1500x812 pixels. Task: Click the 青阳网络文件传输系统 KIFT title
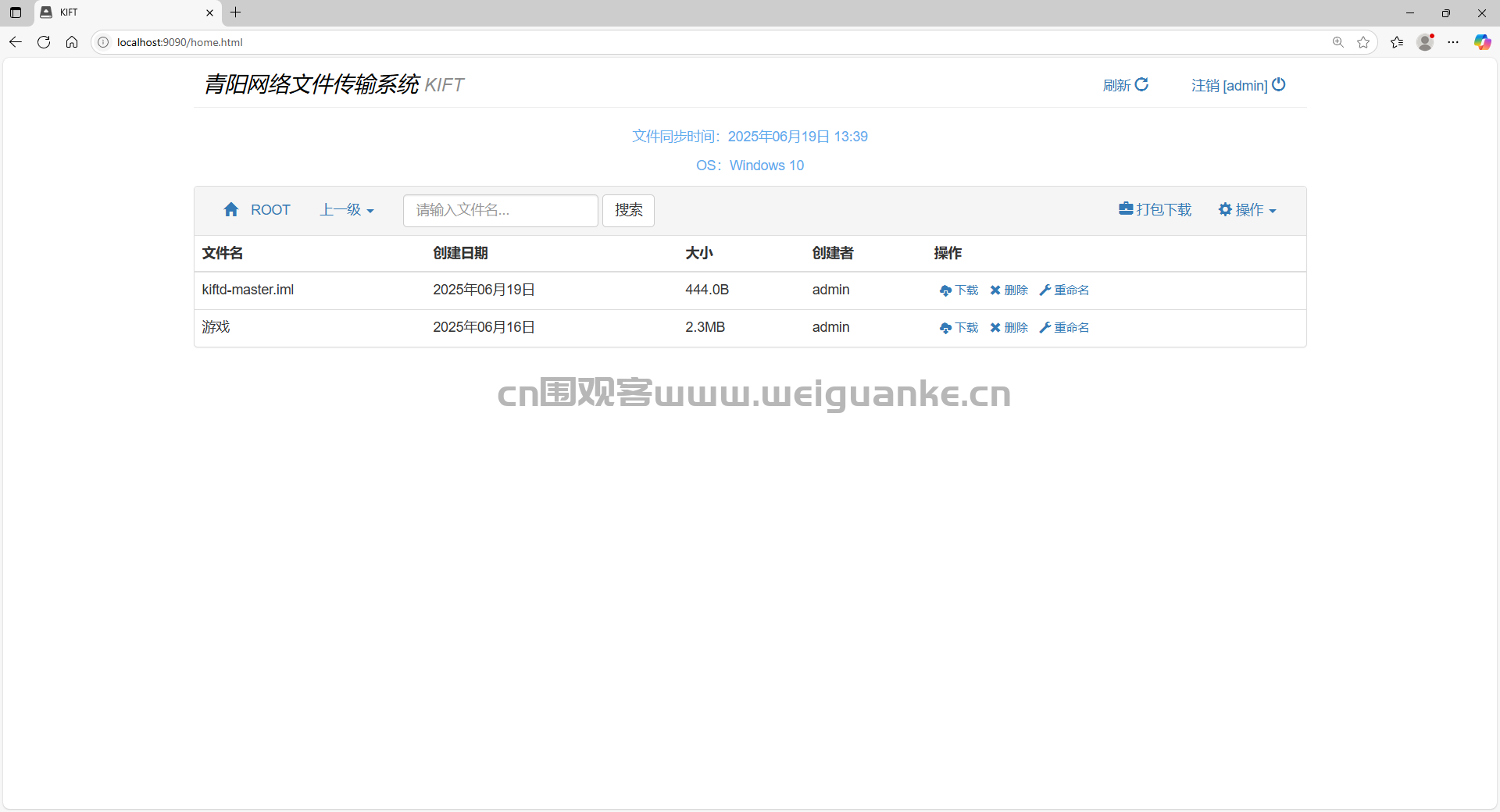(x=334, y=84)
